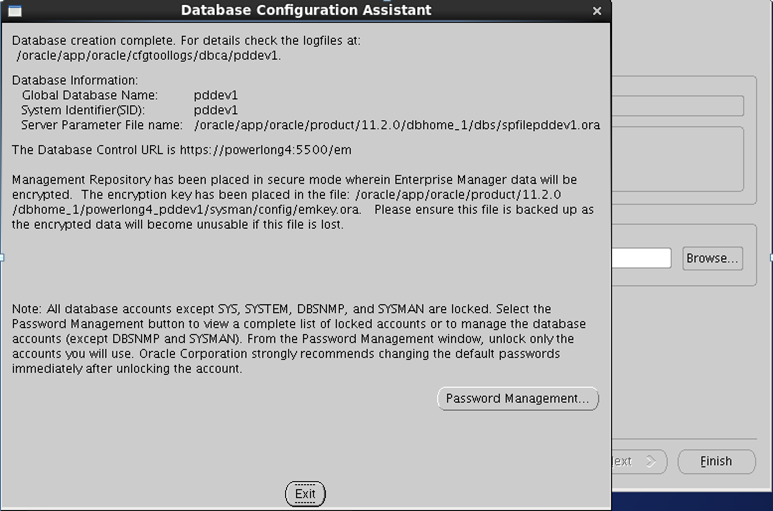Image resolution: width=773 pixels, height=511 pixels.
Task: Click the 'Note: All database accounts' line
Action: pos(281,309)
